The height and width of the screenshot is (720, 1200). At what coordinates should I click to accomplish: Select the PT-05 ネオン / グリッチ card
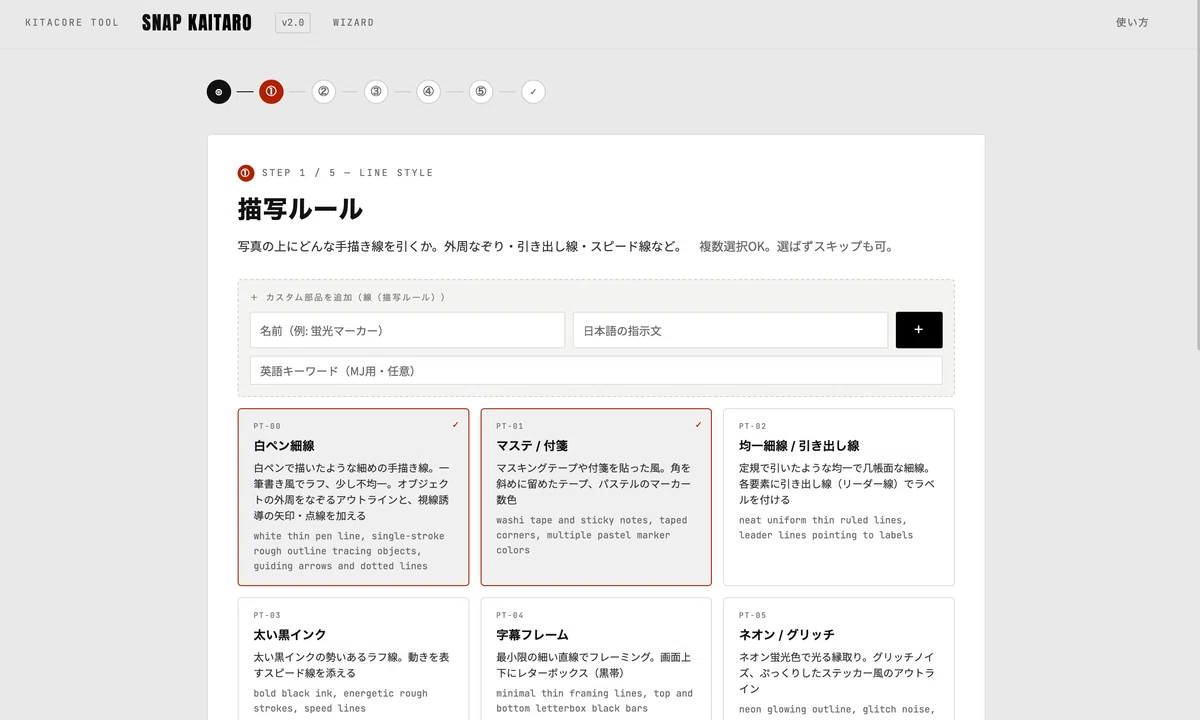pyautogui.click(x=839, y=658)
